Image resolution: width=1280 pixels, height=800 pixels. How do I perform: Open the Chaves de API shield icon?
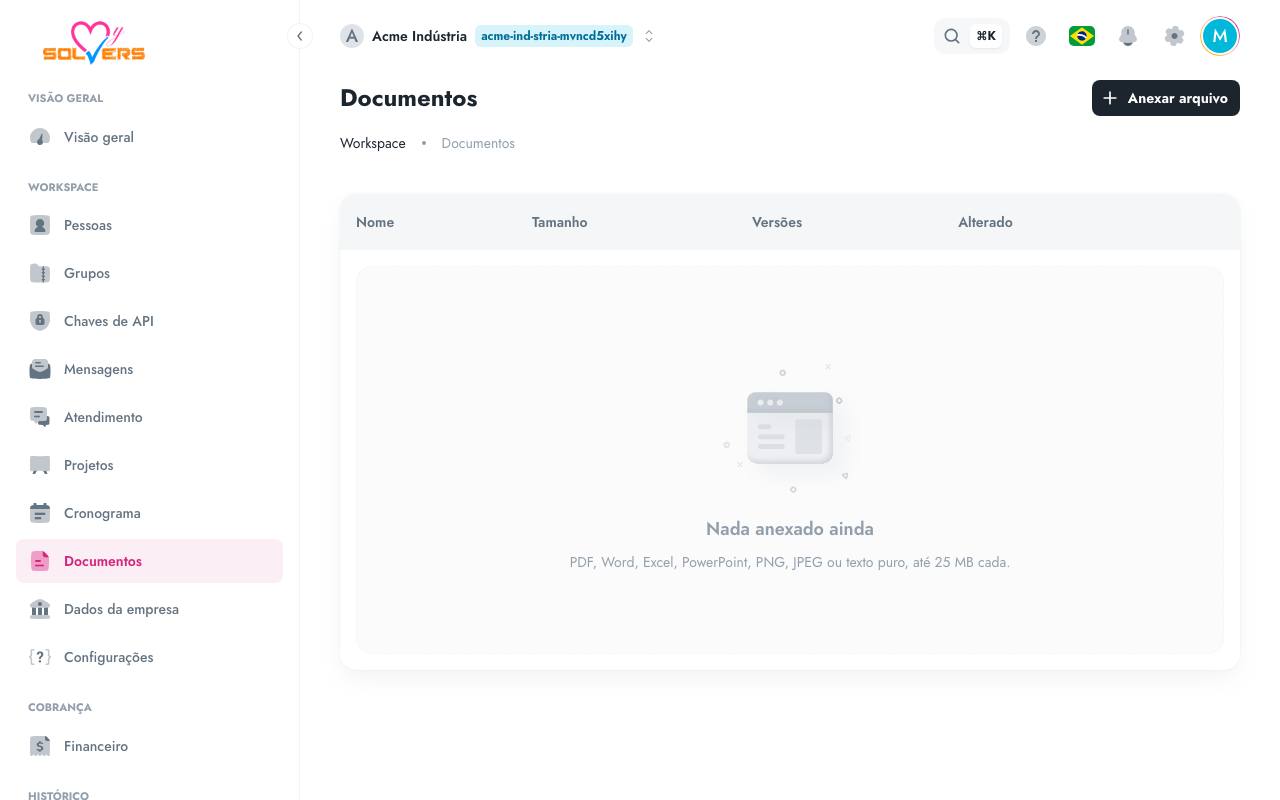pyautogui.click(x=40, y=321)
